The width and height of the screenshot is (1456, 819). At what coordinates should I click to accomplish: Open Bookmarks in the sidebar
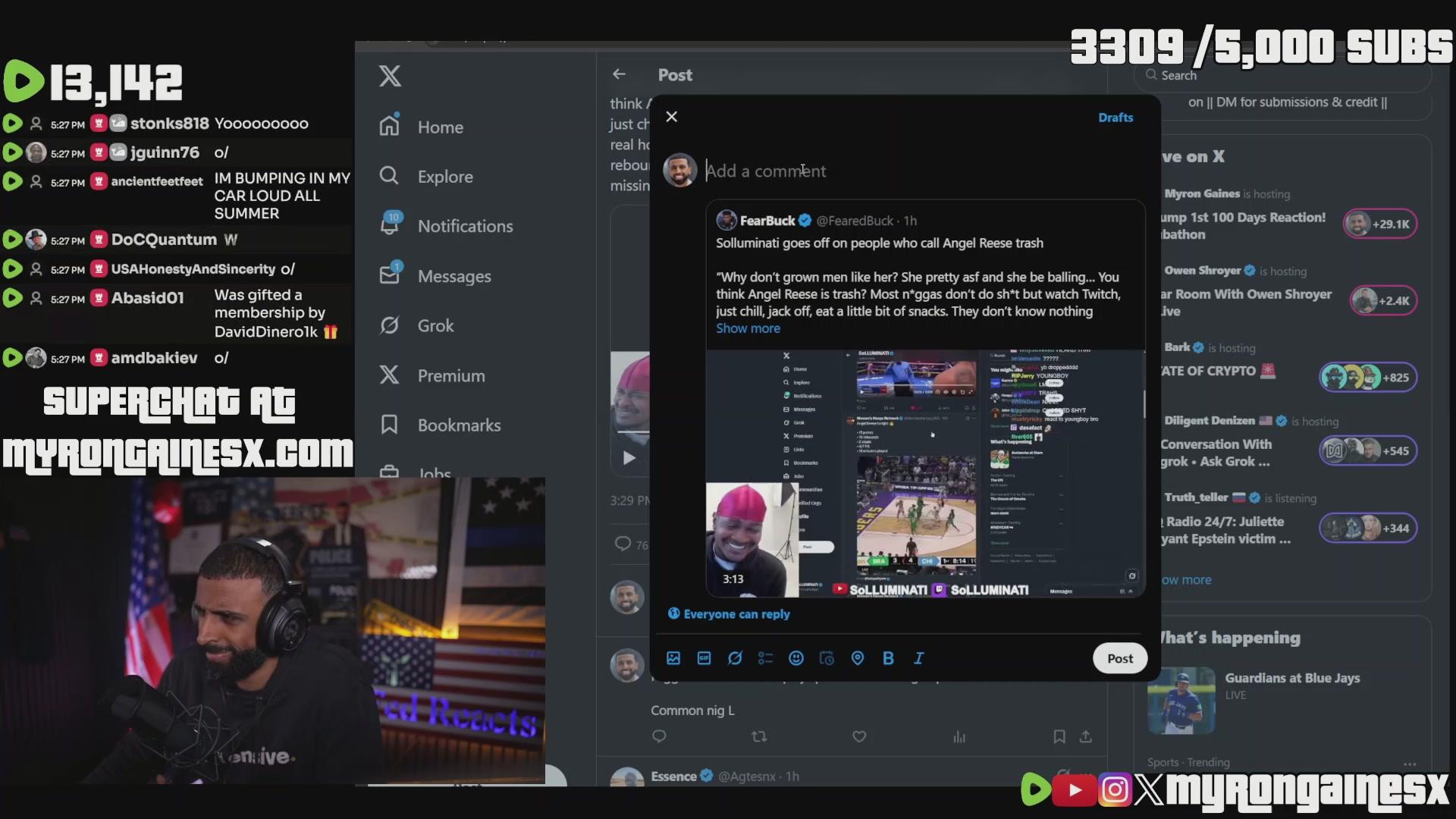point(440,425)
